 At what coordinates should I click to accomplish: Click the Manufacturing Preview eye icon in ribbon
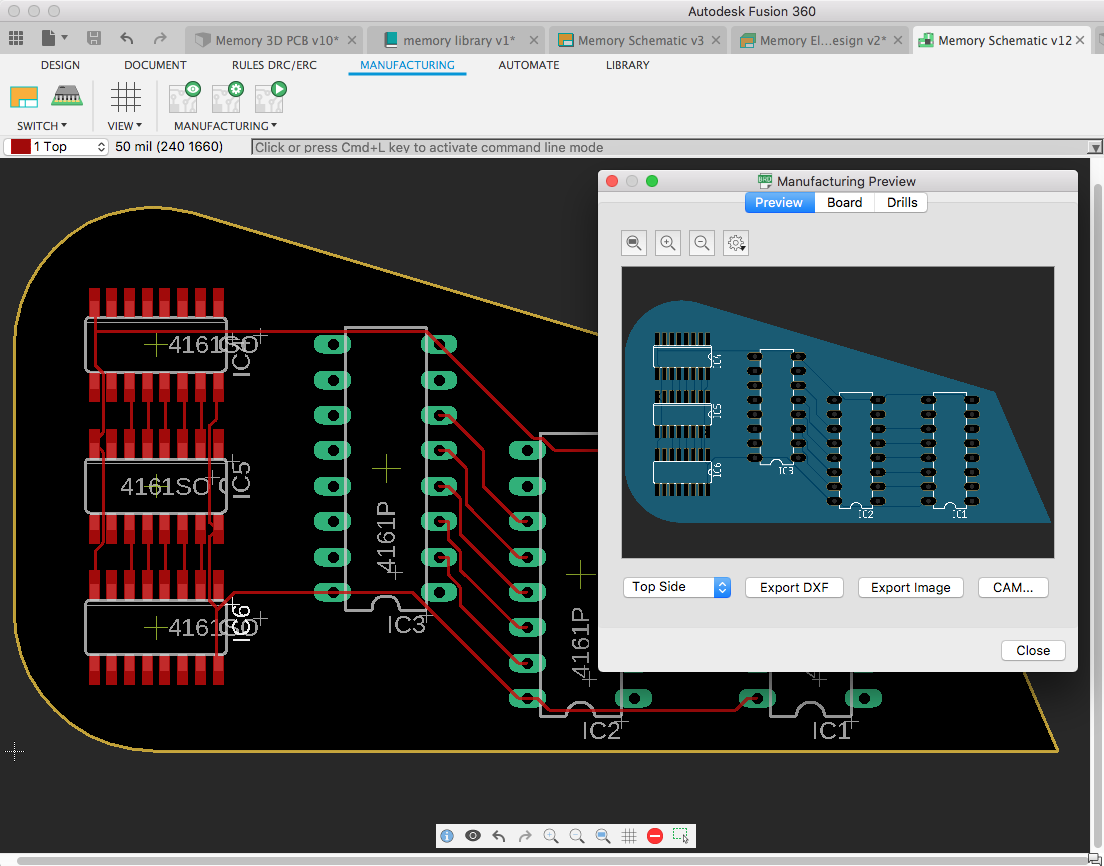click(184, 96)
